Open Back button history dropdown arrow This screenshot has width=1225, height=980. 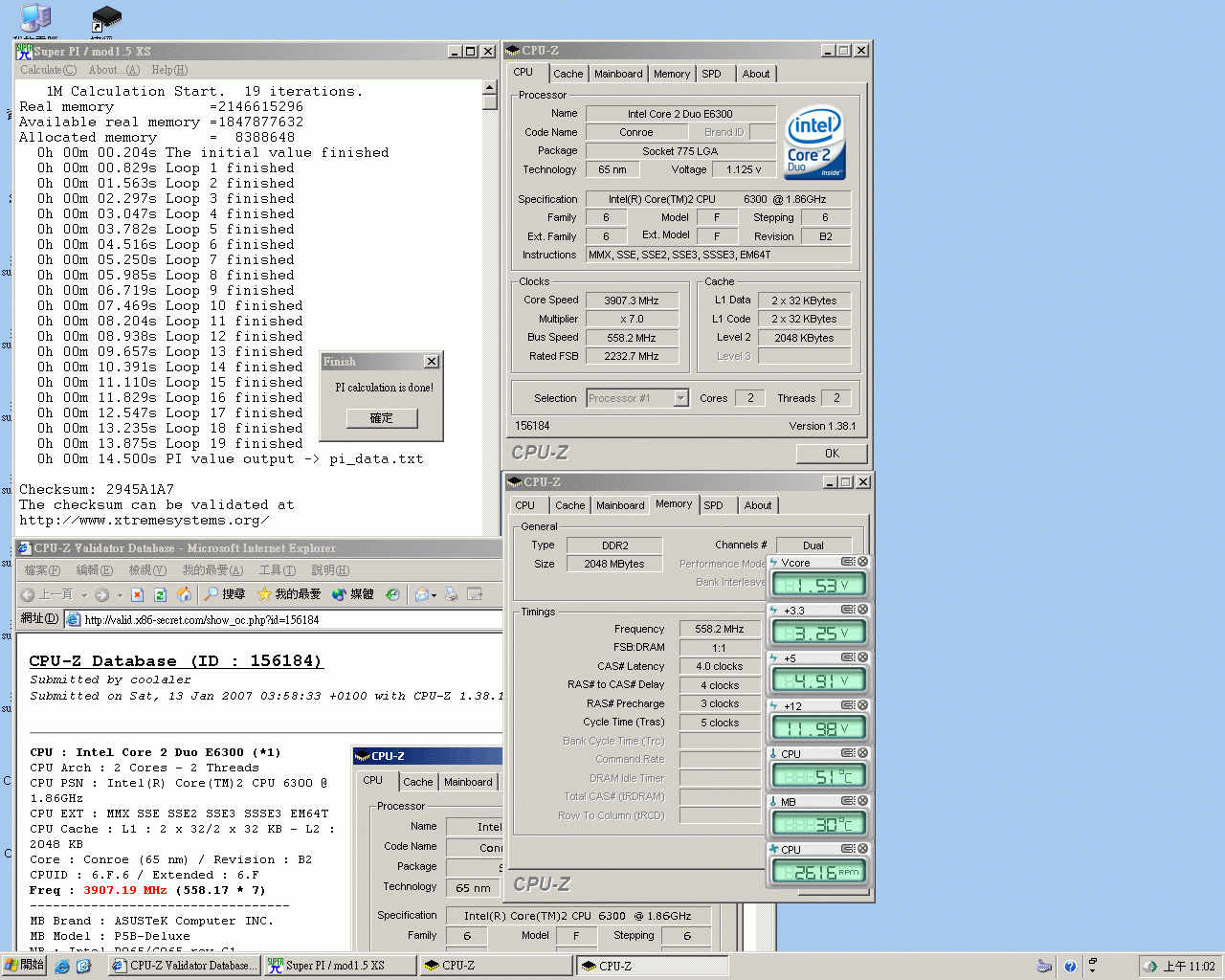coord(84,595)
